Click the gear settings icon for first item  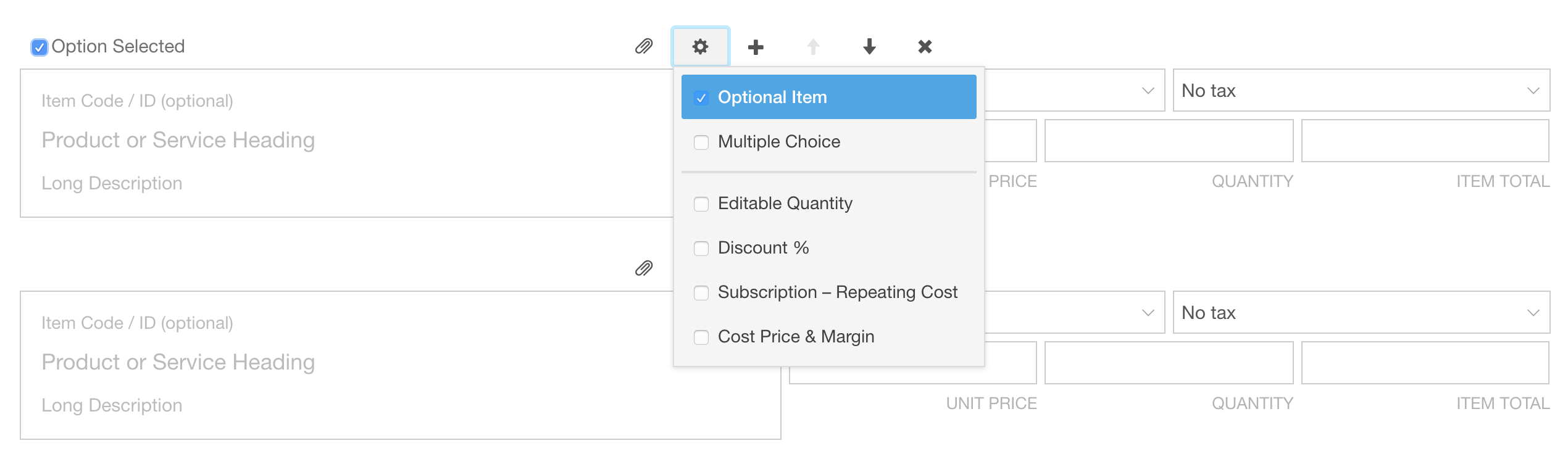tap(700, 46)
